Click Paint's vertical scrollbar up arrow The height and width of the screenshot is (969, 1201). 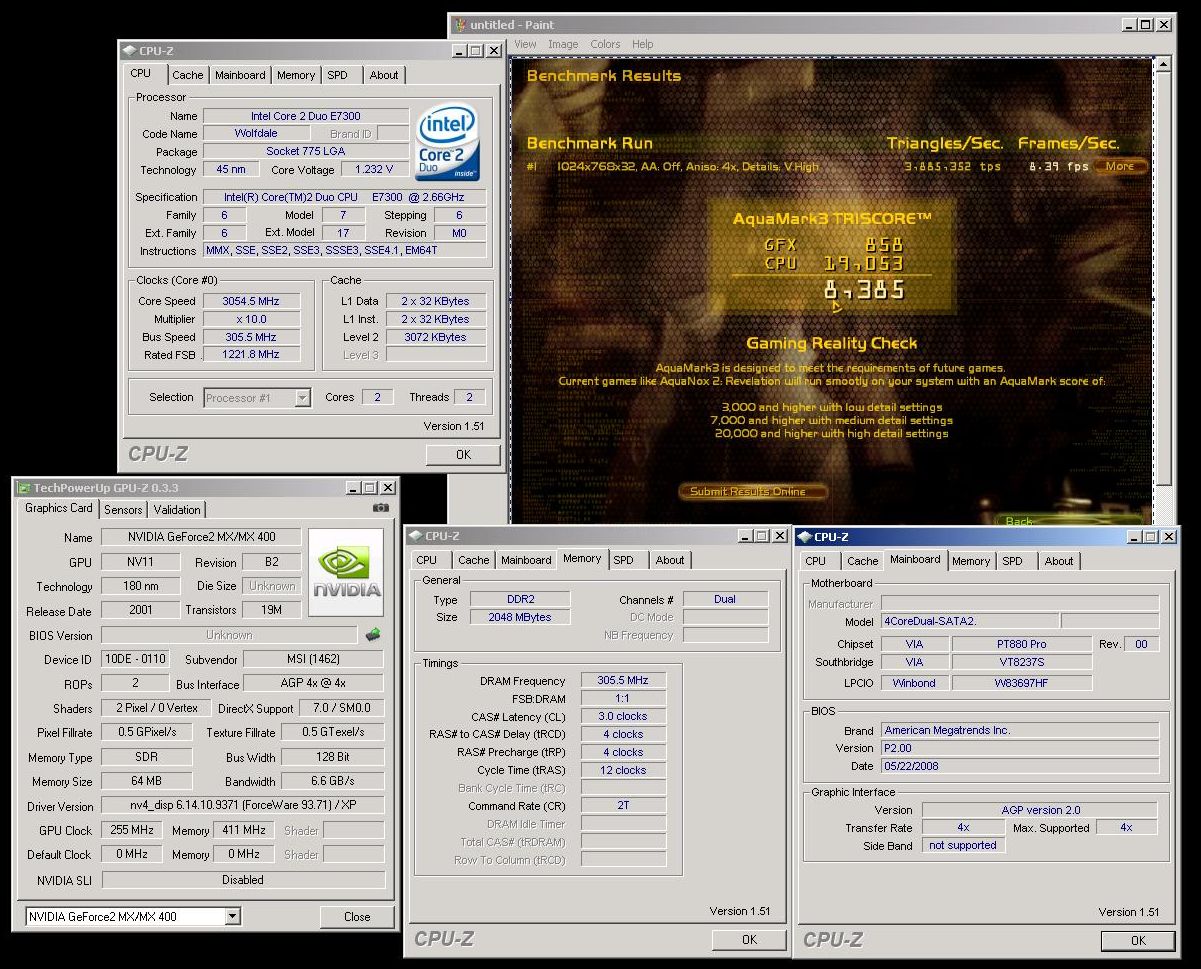click(1163, 64)
